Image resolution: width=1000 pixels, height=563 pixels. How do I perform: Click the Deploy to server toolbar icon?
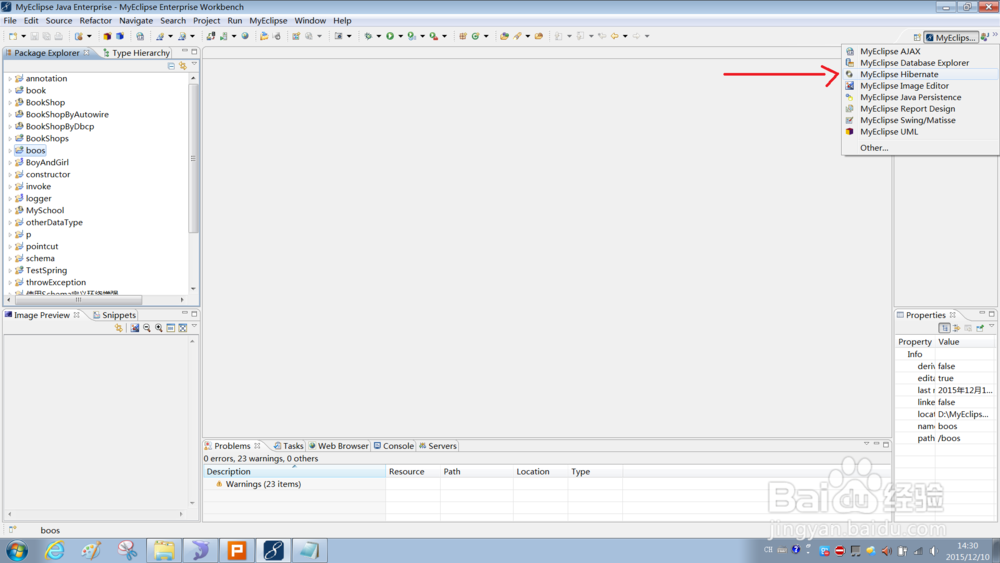pyautogui.click(x=211, y=36)
